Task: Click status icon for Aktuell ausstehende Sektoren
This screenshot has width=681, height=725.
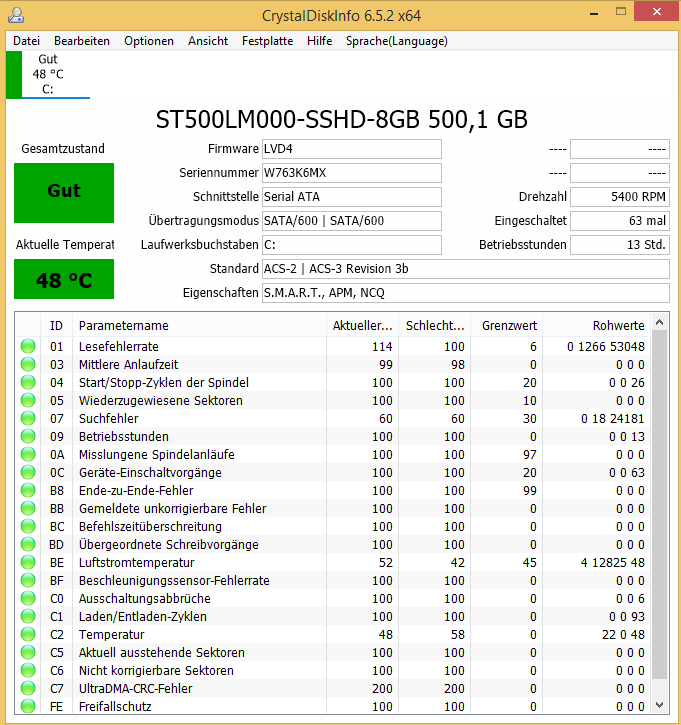Action: pos(28,653)
